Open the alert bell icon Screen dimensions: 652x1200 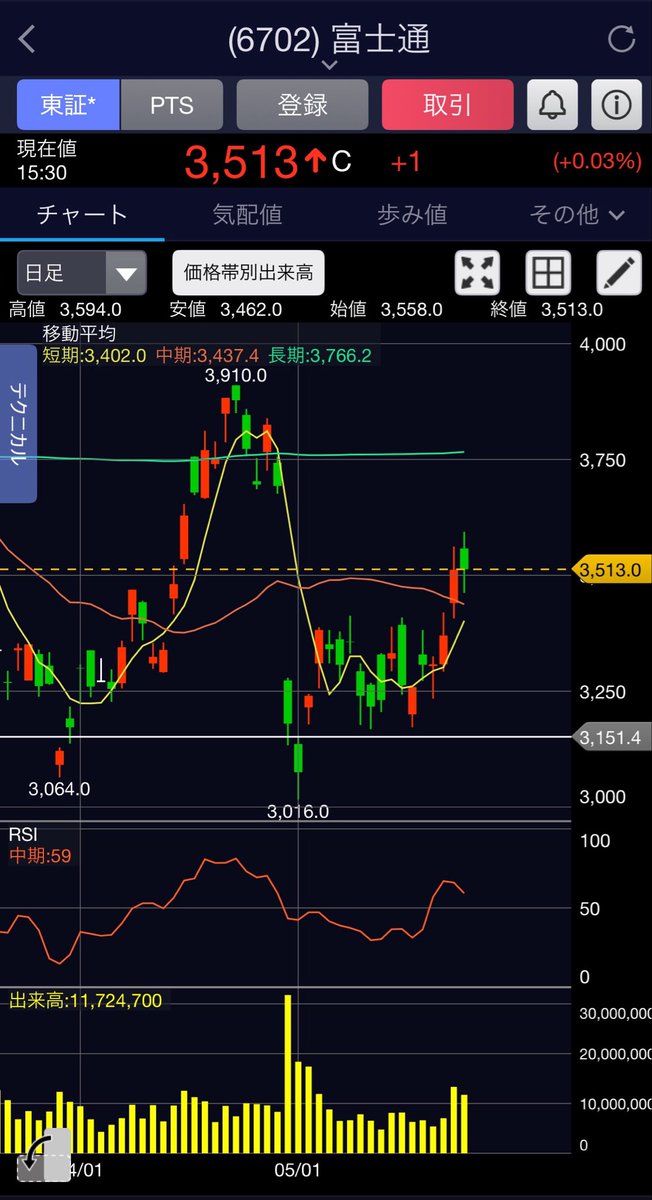pyautogui.click(x=552, y=105)
